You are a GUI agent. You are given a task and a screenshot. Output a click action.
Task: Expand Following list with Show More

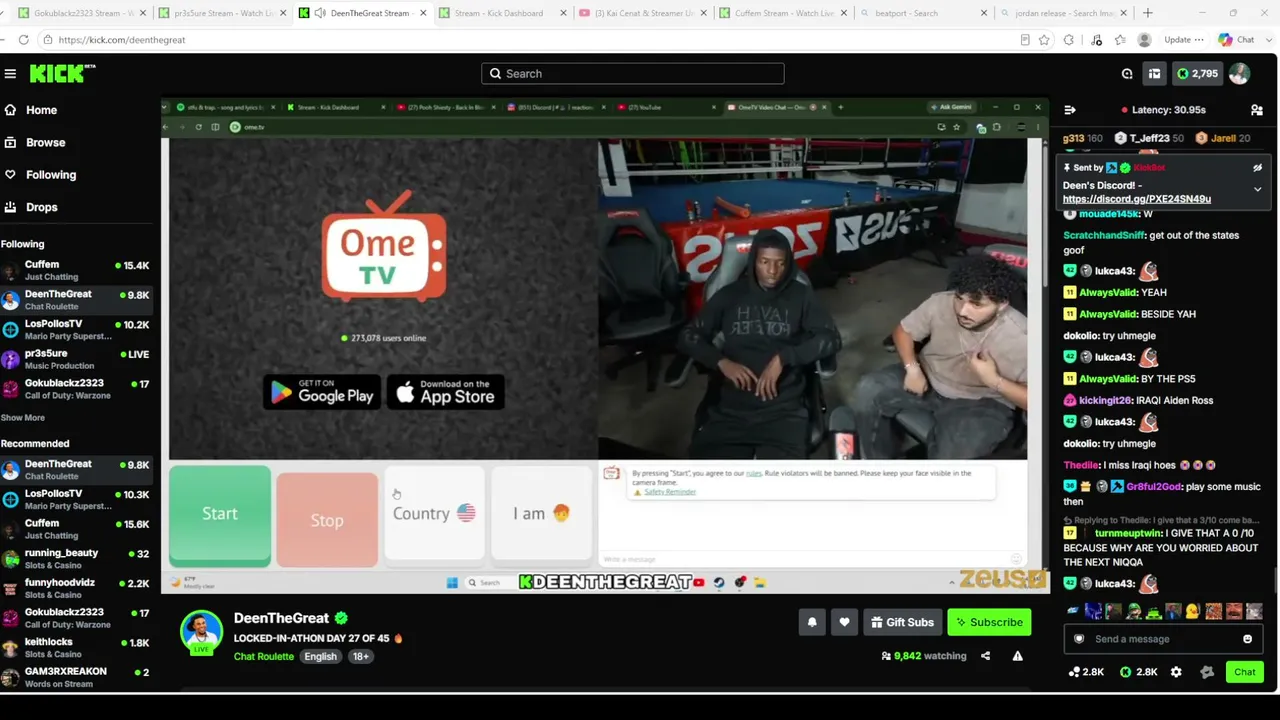pos(23,418)
